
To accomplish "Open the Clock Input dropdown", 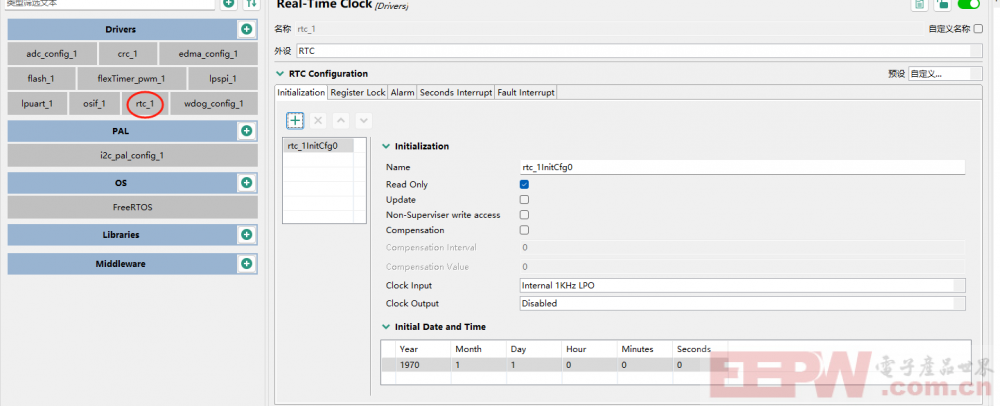I will coord(742,285).
